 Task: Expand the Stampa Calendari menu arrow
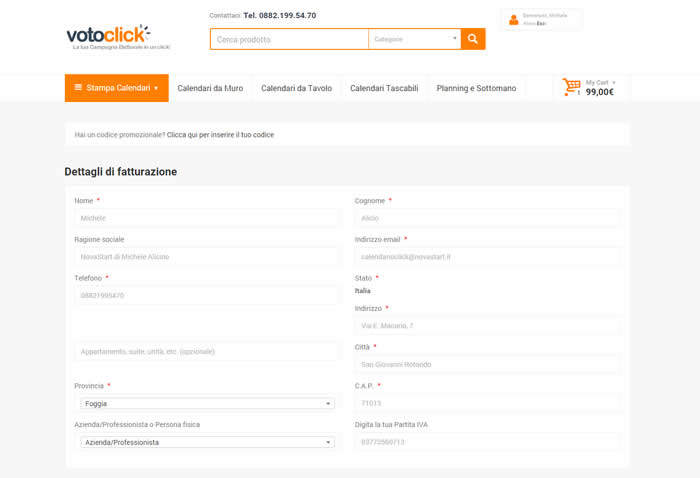point(156,88)
